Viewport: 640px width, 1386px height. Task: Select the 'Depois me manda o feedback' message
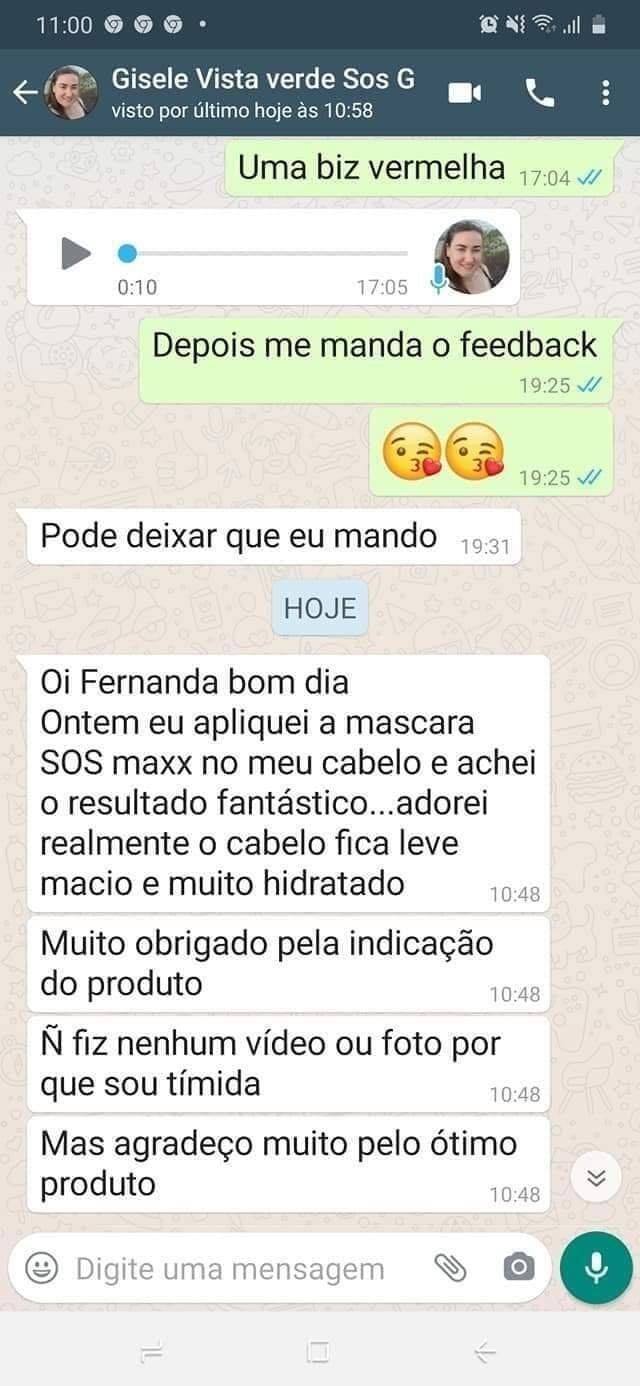click(x=376, y=361)
